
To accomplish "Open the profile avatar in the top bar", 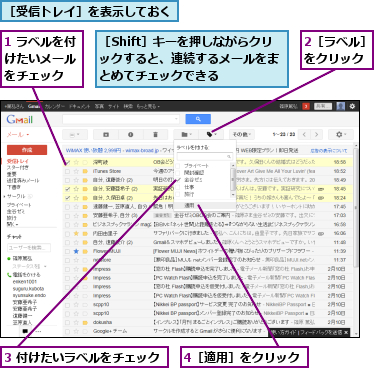I will 341,106.
